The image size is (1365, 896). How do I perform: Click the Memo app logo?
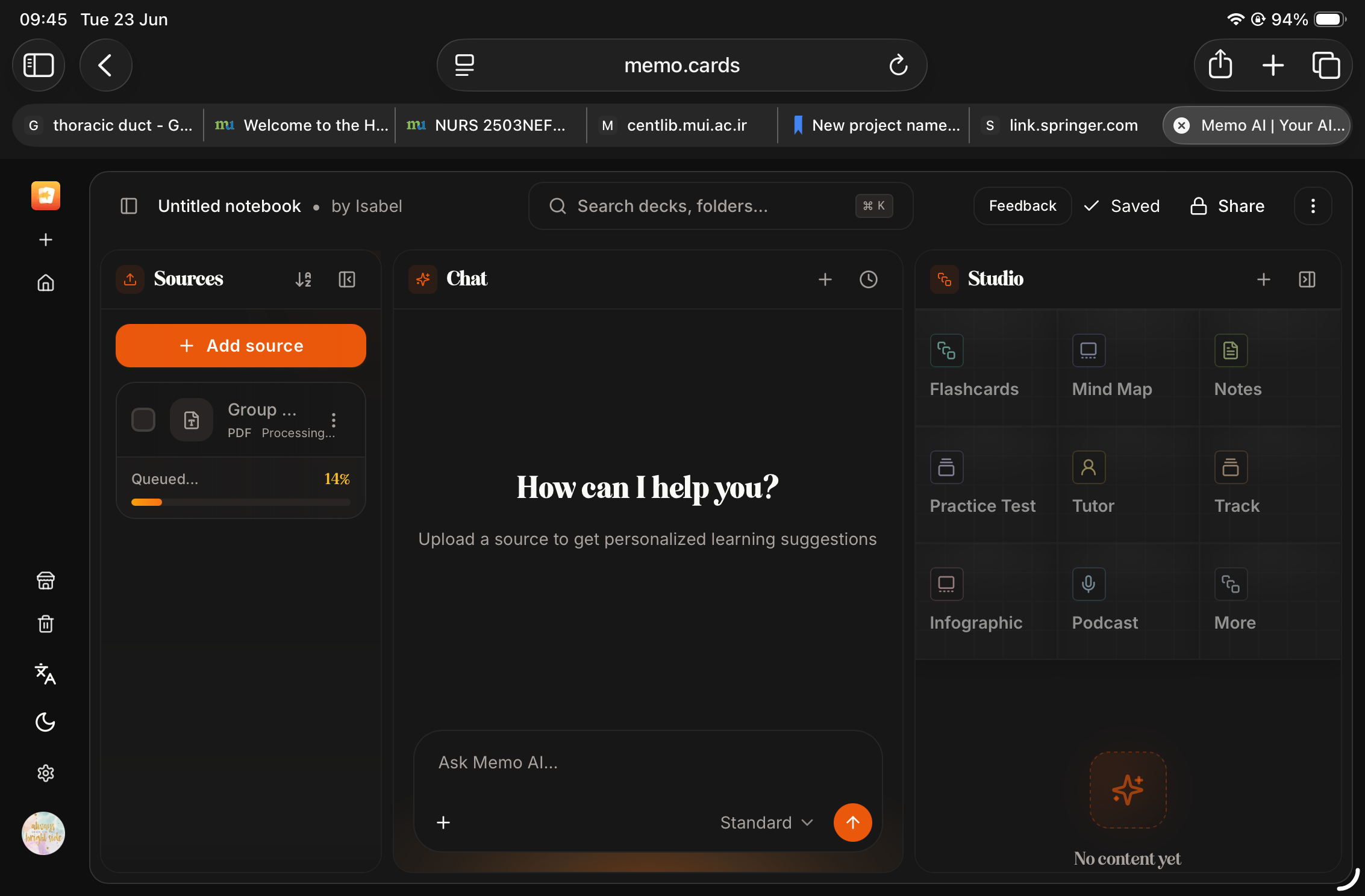pyautogui.click(x=46, y=196)
